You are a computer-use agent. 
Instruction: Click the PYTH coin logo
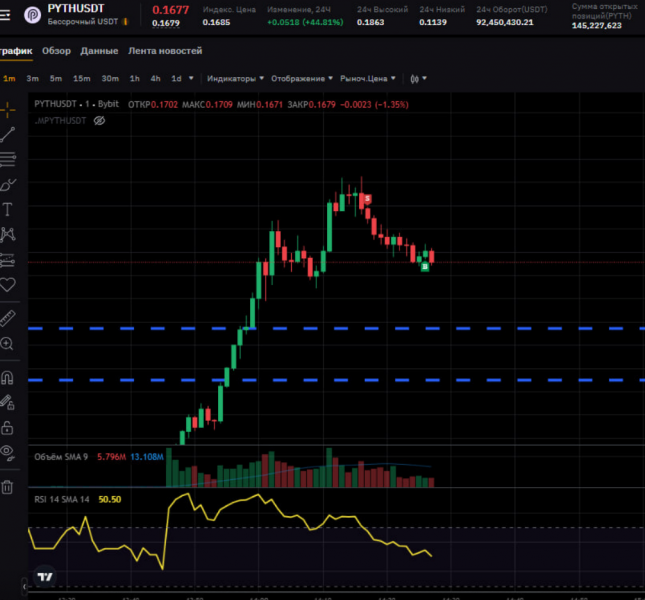[x=32, y=15]
